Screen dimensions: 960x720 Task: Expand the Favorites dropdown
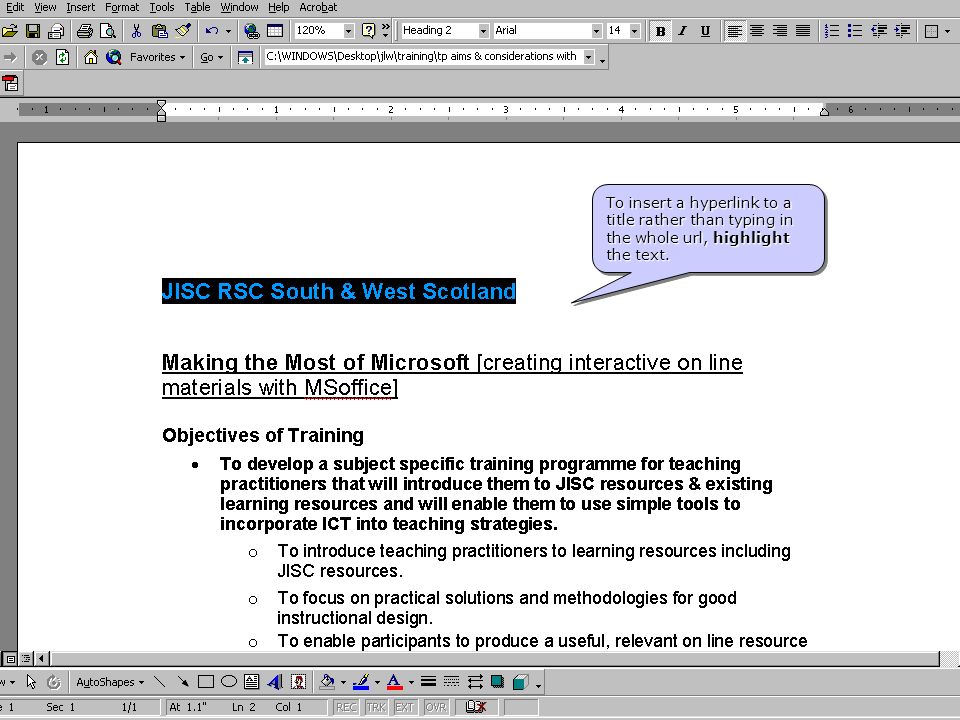(157, 58)
